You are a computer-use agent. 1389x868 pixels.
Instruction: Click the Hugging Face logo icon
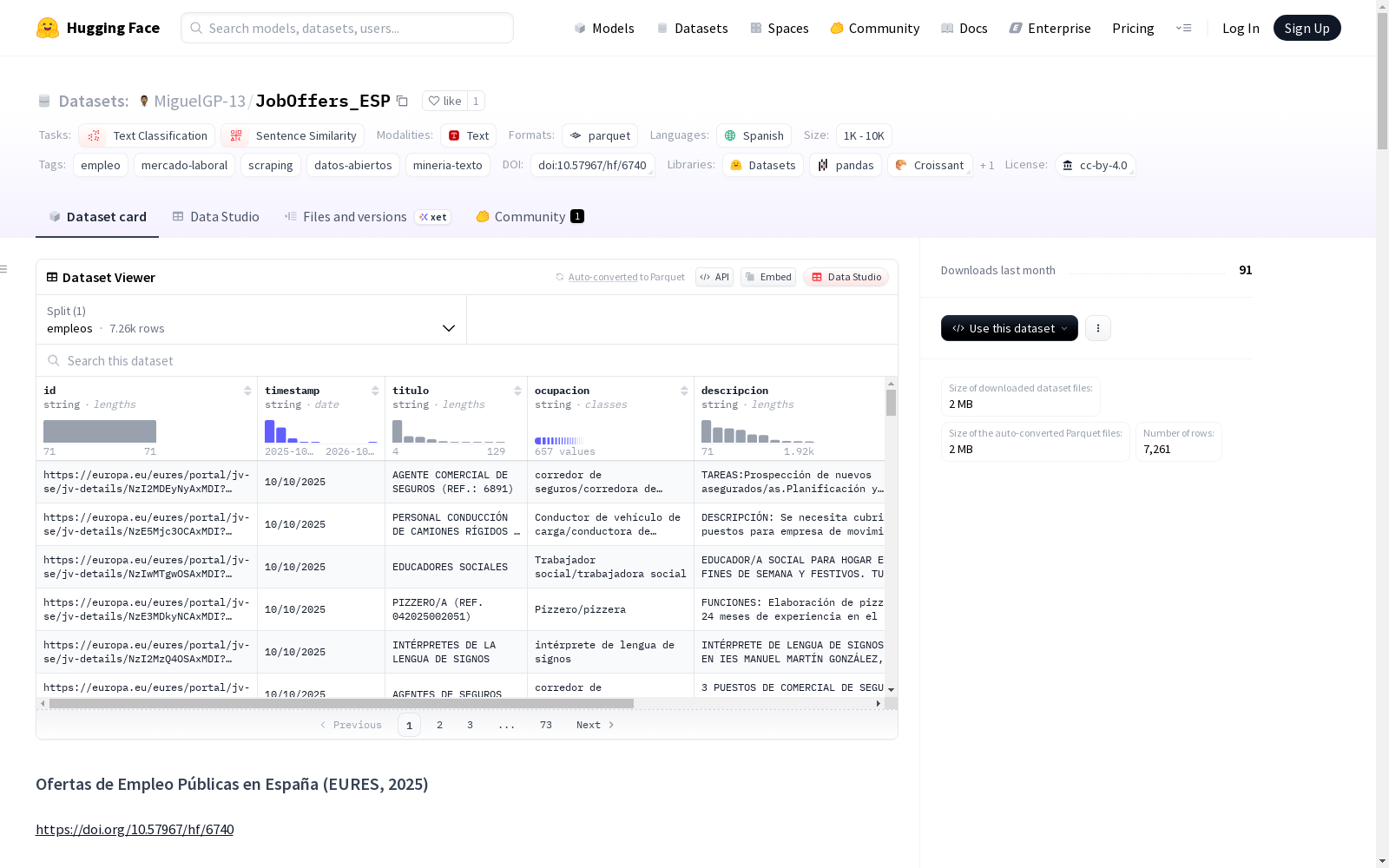coord(48,28)
